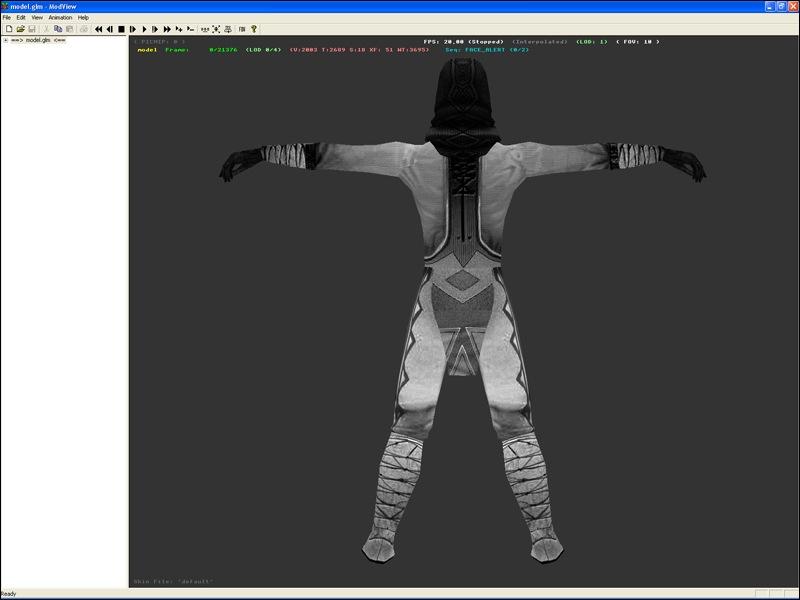Open the Animation menu
Screen dimensions: 800x600
[60, 17]
